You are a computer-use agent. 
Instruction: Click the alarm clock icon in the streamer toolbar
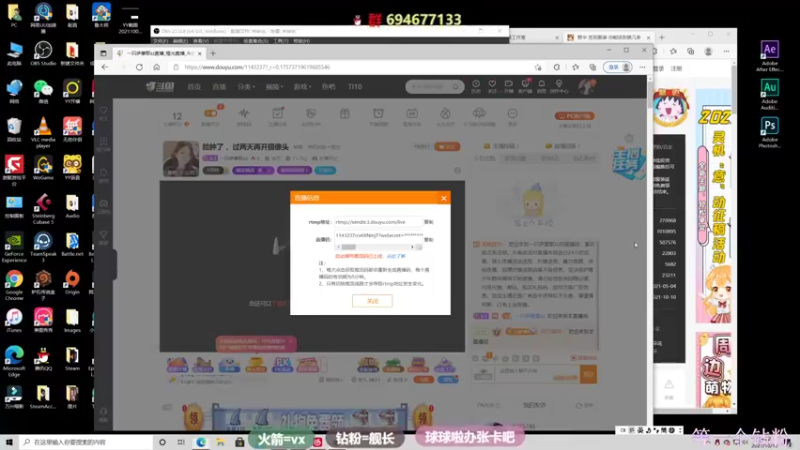coord(378,114)
